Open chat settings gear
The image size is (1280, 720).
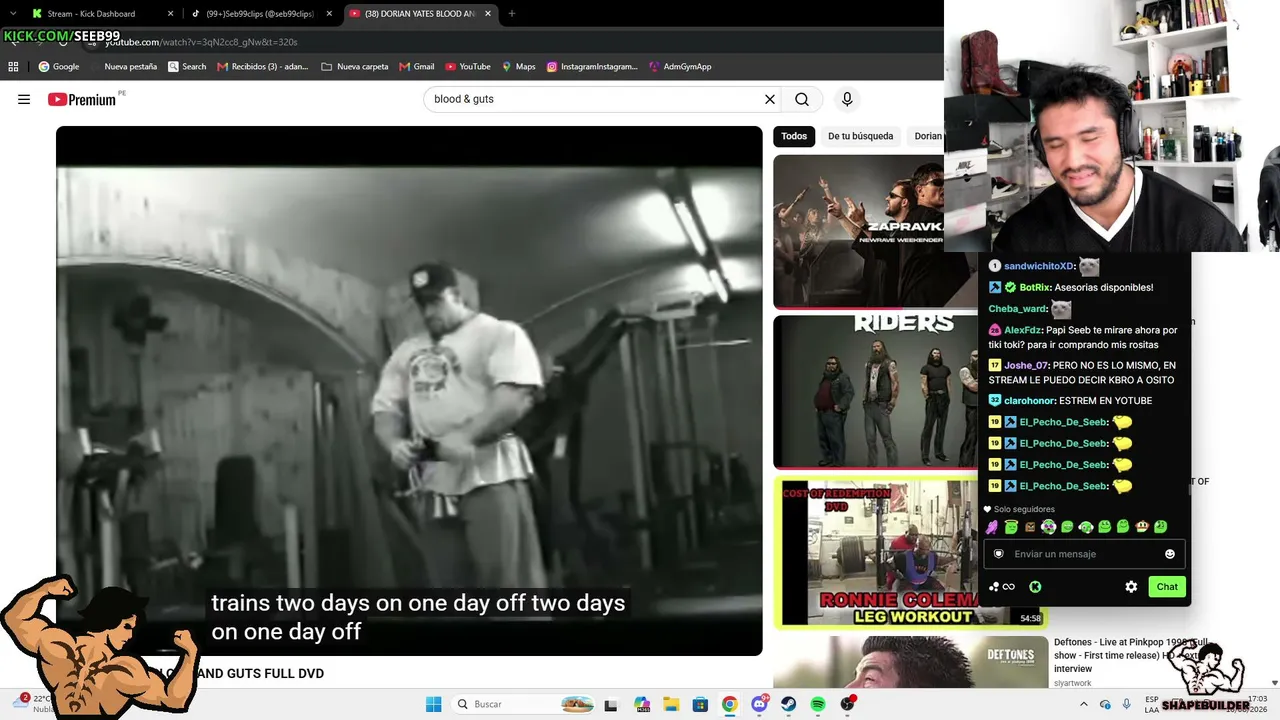click(x=1131, y=587)
